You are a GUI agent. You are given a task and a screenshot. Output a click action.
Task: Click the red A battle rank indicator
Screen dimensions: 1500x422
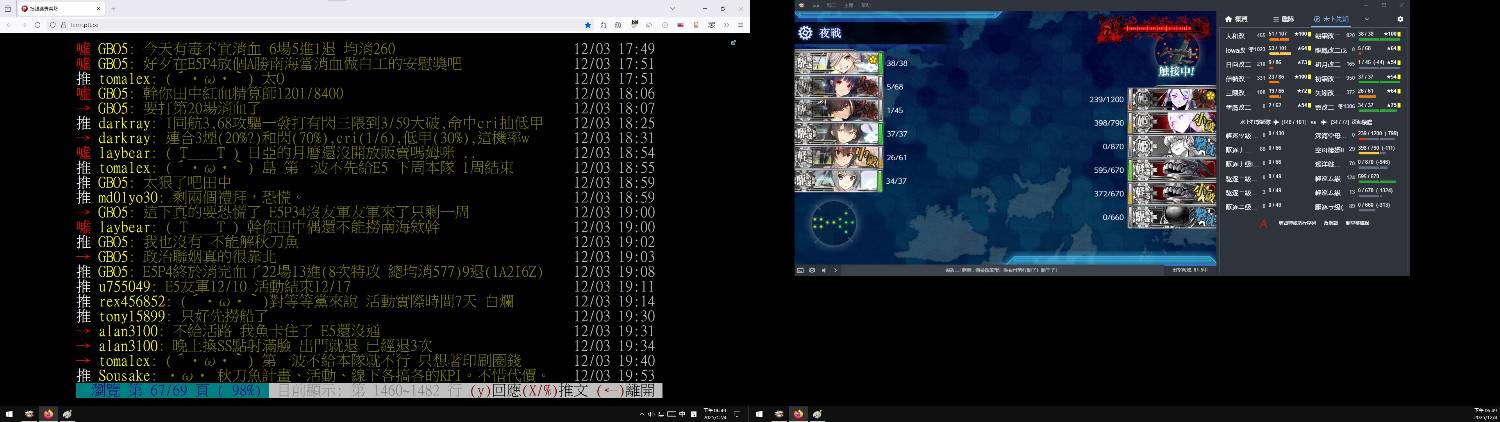[1262, 223]
